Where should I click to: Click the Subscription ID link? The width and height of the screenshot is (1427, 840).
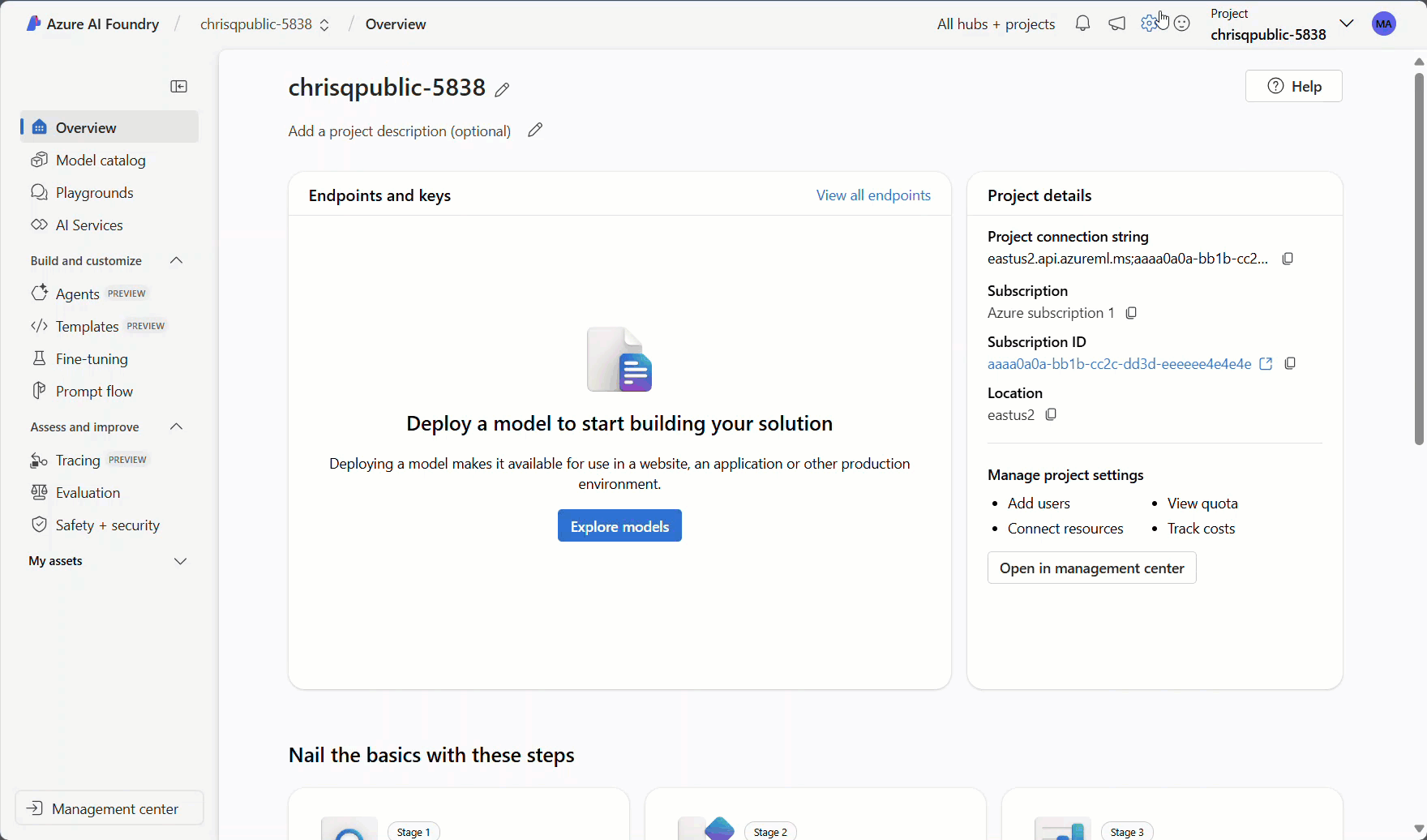(1119, 364)
